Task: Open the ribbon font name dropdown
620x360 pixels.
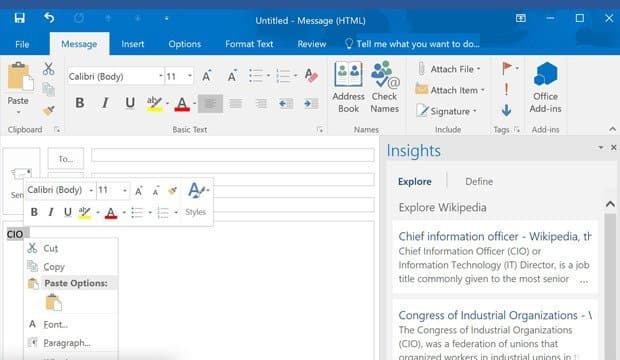Action: (x=161, y=76)
